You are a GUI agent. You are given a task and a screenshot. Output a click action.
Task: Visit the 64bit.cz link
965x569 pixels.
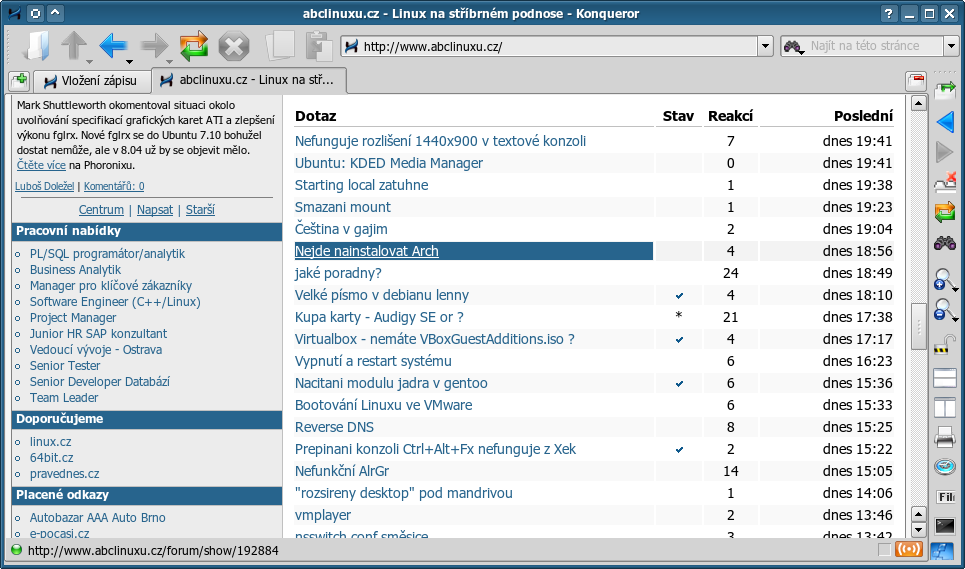click(52, 458)
